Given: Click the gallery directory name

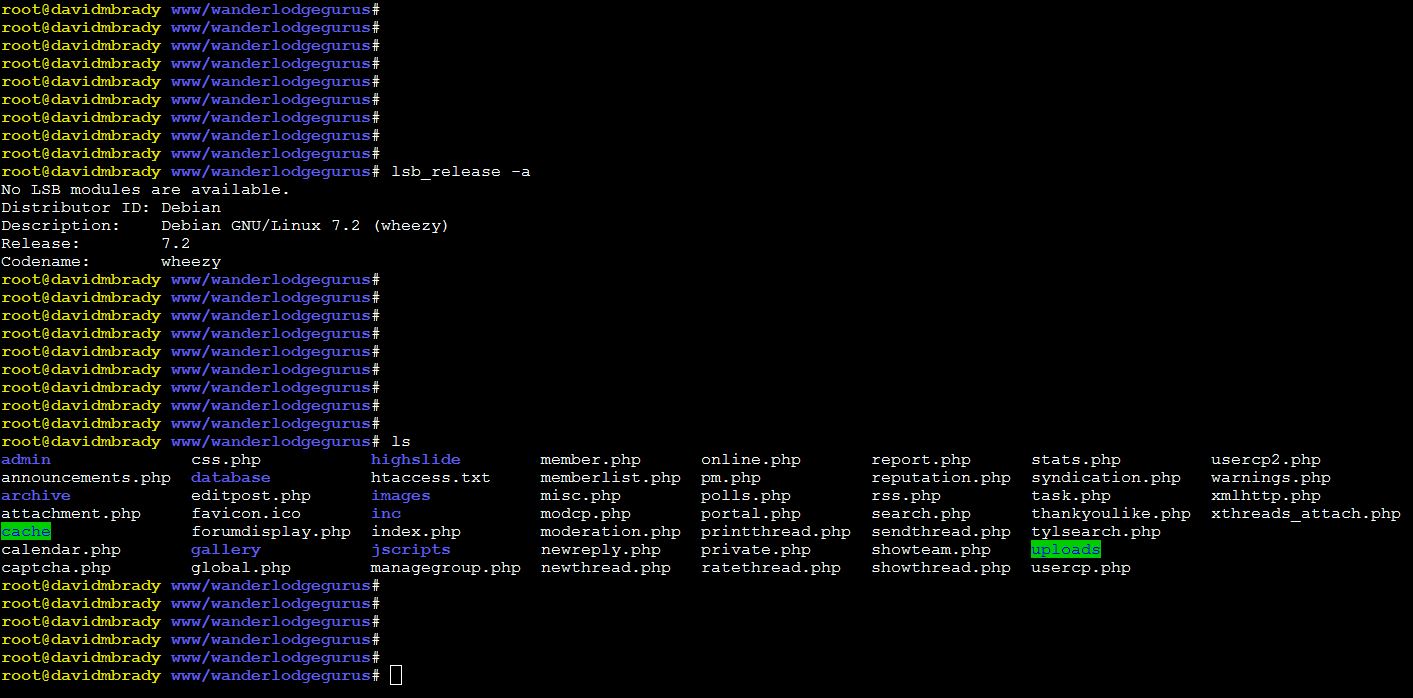Looking at the screenshot, I should pyautogui.click(x=225, y=550).
